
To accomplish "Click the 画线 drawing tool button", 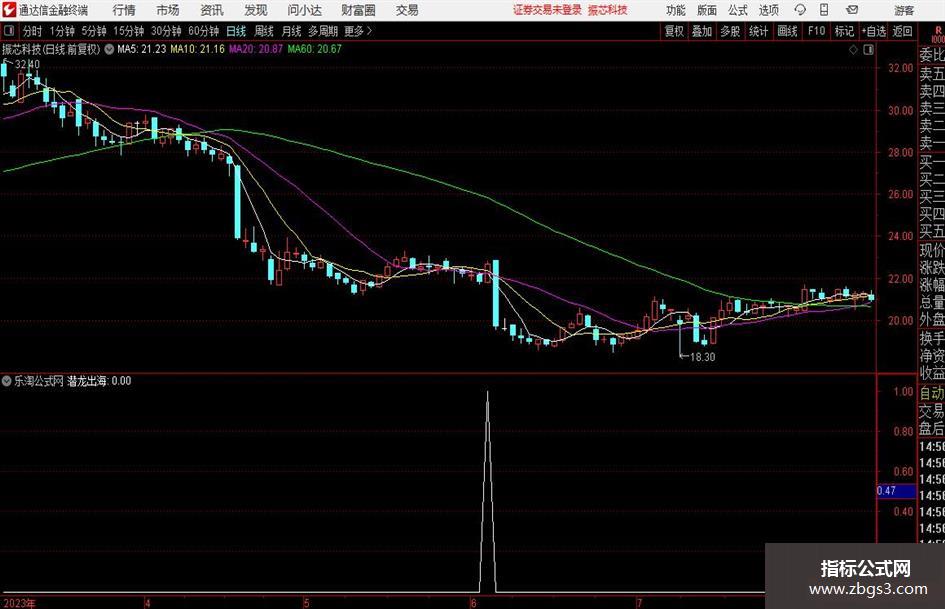I will pos(787,31).
